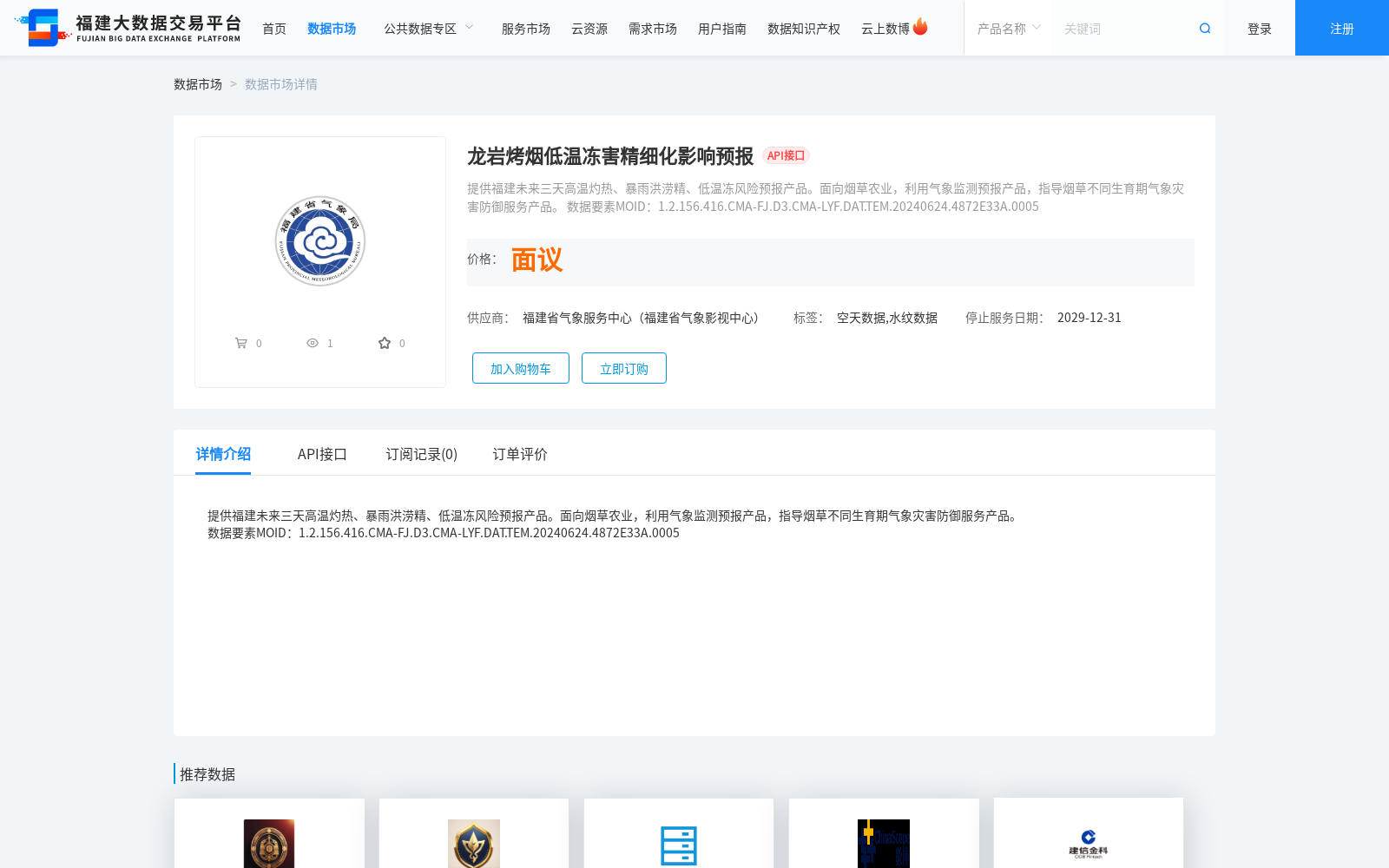Open 云上数博 navigation item
Image resolution: width=1389 pixels, height=868 pixels.
click(885, 29)
